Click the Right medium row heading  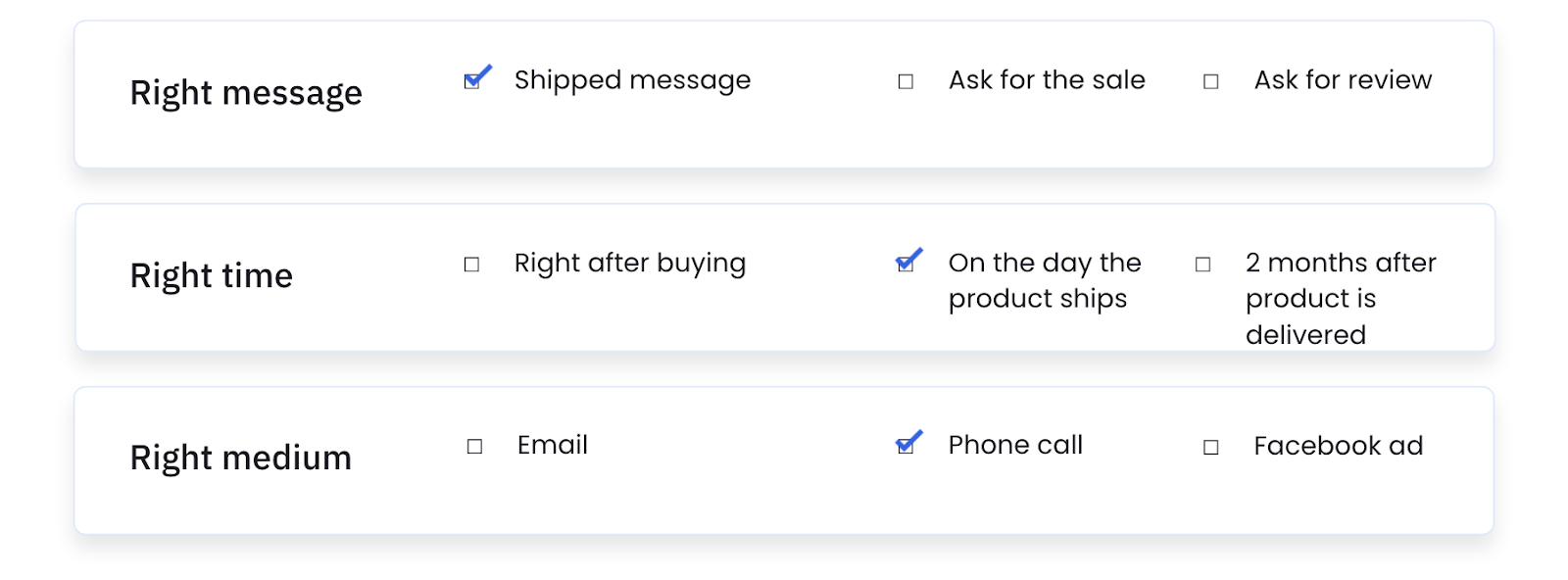coord(241,459)
